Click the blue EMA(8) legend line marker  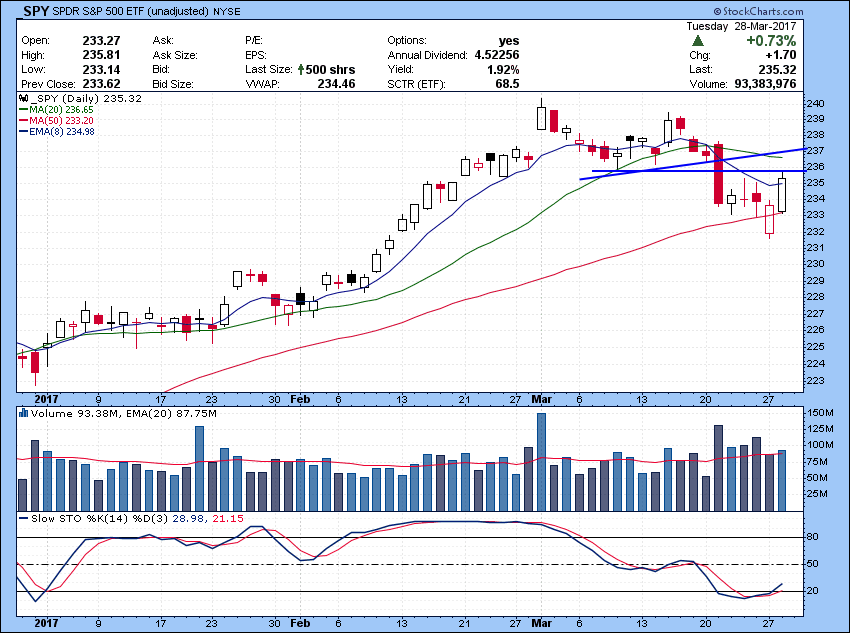pyautogui.click(x=23, y=131)
